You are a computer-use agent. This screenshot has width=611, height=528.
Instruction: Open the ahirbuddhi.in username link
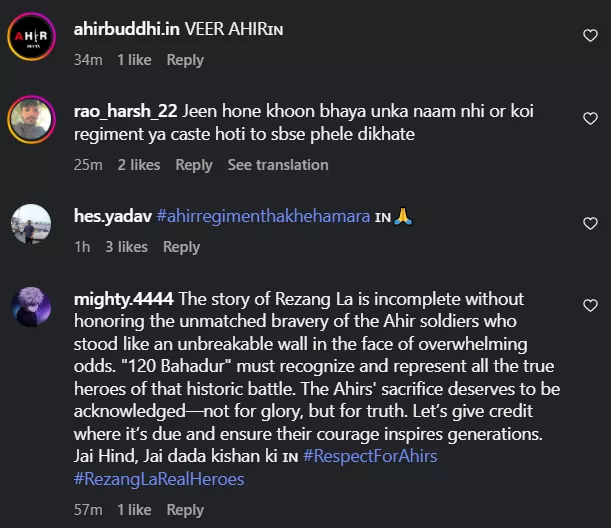(x=124, y=29)
